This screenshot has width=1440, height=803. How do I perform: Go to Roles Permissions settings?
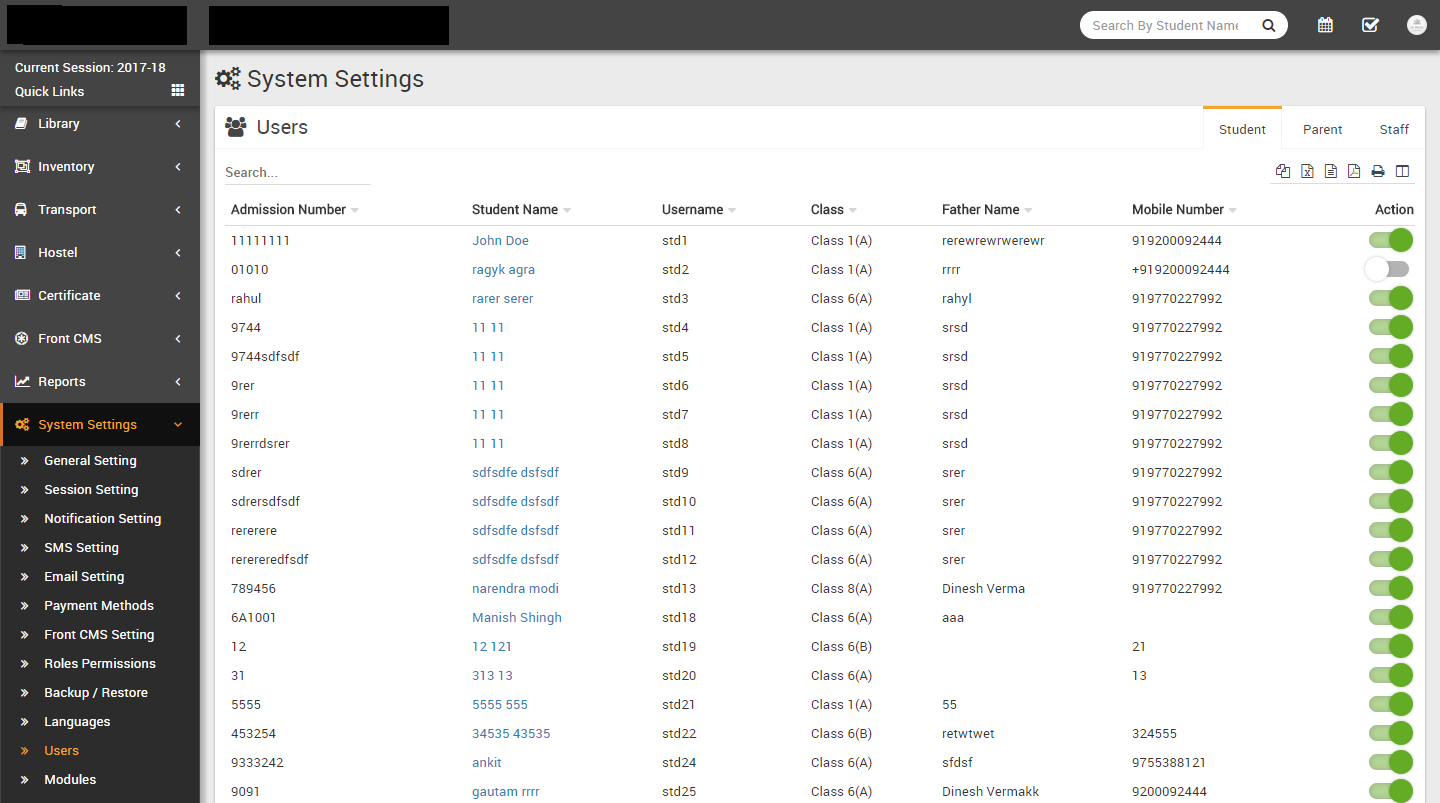(x=100, y=664)
